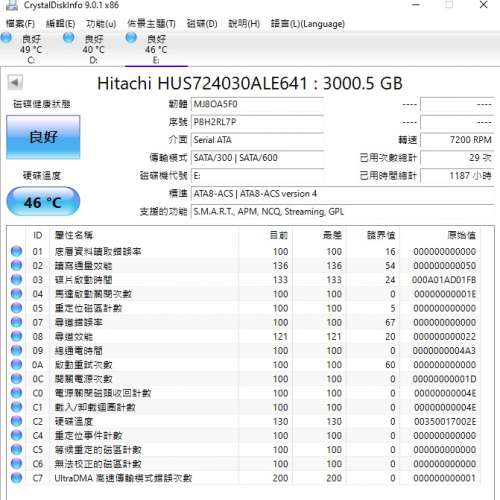Select the 重定位磁區計數 attribute row
The image size is (500, 500).
click(x=245, y=308)
